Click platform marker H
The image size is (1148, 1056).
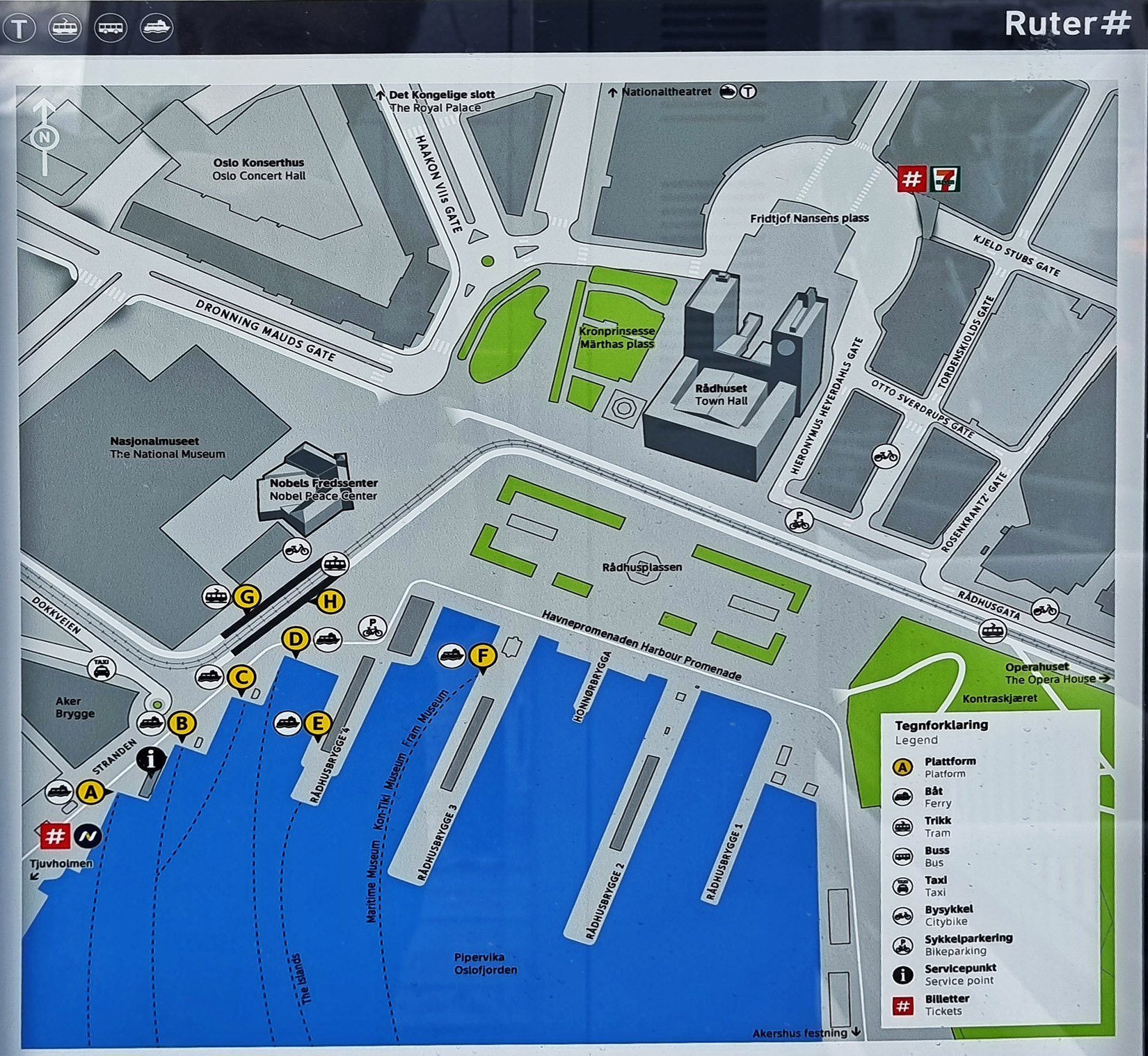(330, 601)
